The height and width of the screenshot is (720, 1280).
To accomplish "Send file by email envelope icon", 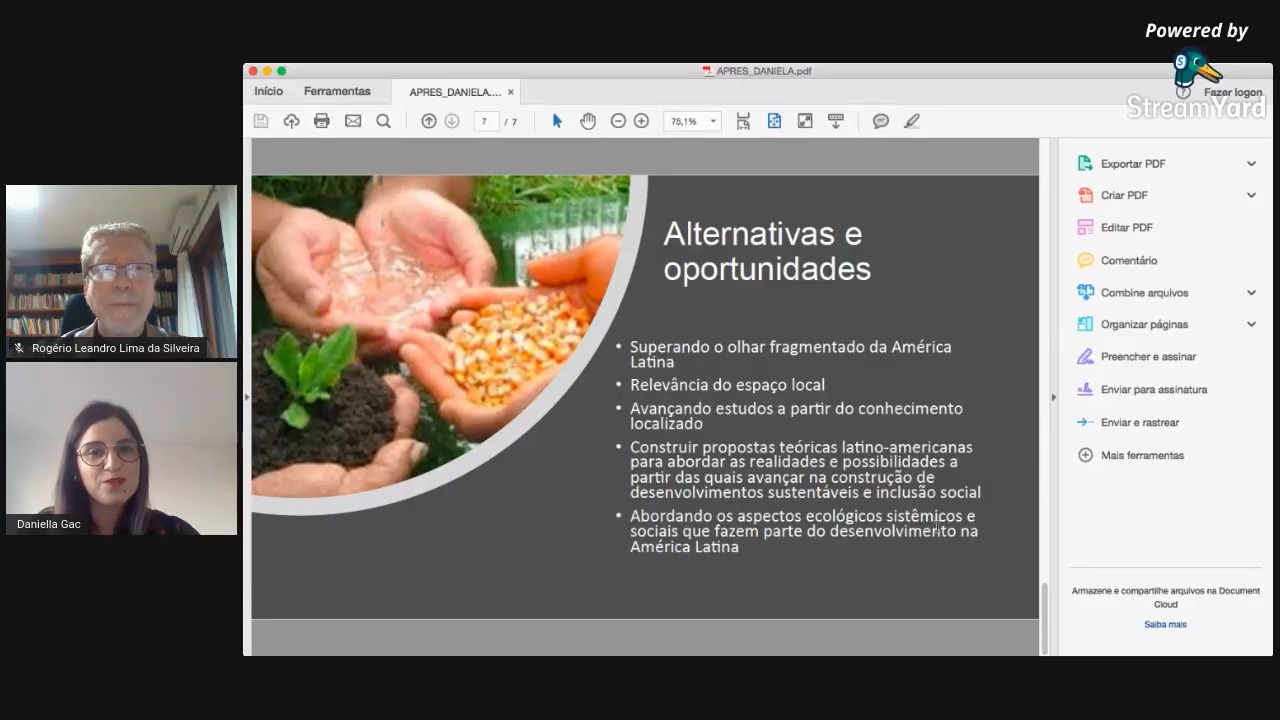I will pos(353,121).
